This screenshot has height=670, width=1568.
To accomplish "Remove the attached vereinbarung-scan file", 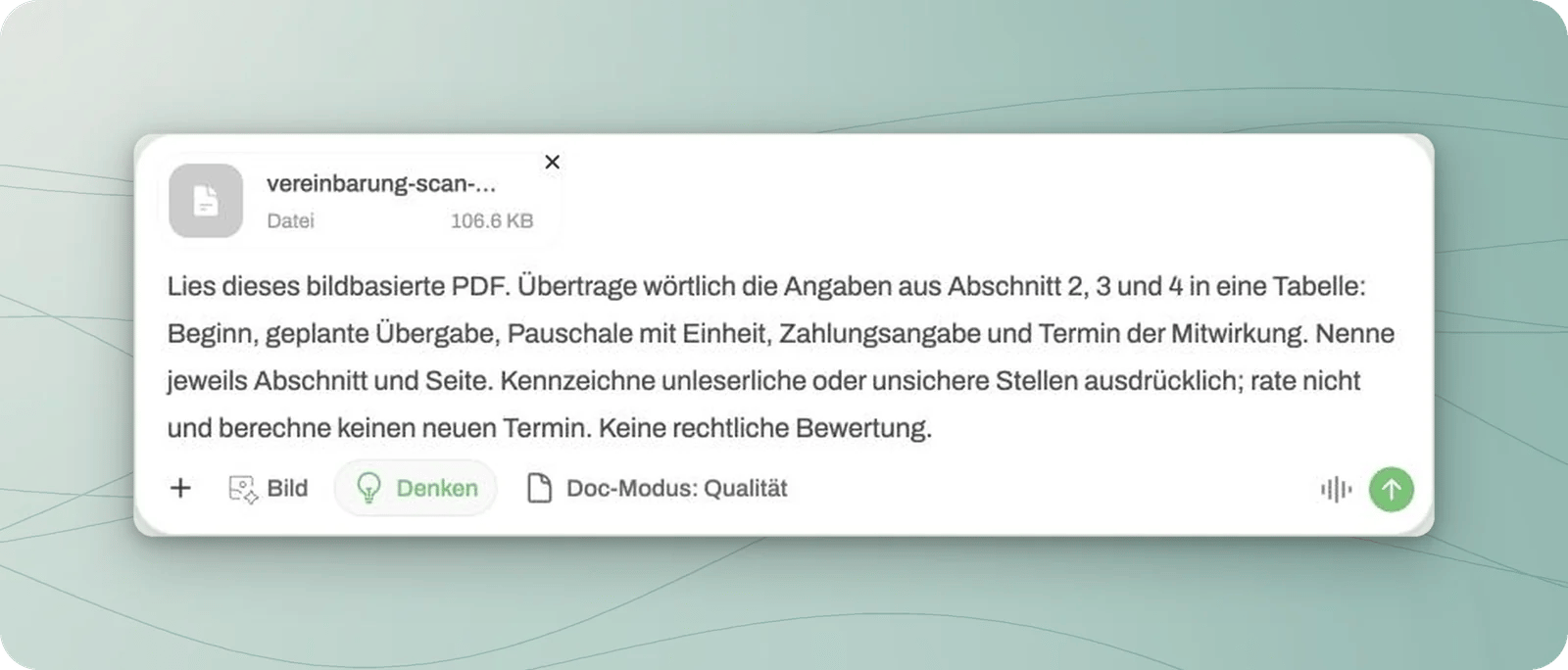I will point(553,162).
